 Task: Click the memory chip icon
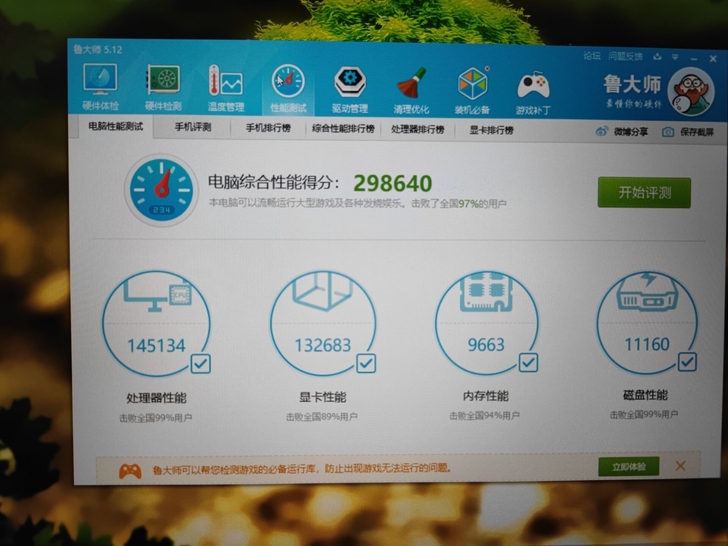pos(486,292)
